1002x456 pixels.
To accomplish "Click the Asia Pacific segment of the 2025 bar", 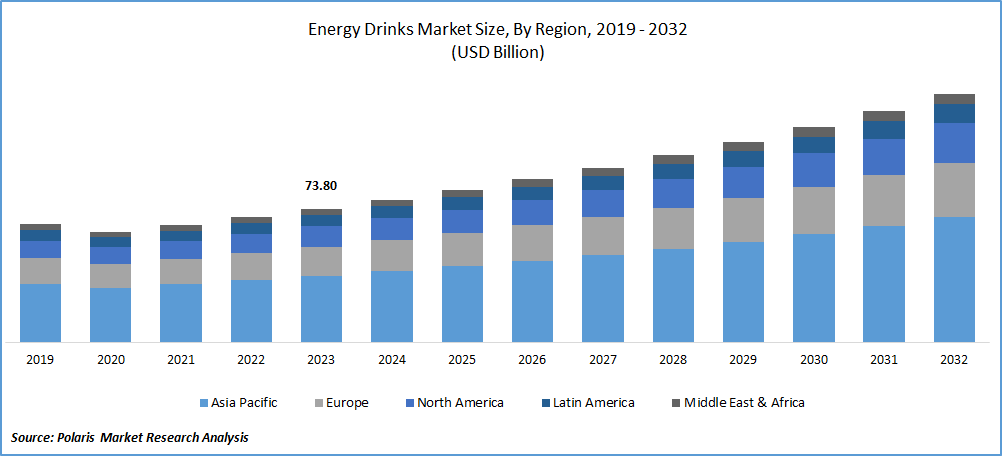I will pyautogui.click(x=462, y=304).
